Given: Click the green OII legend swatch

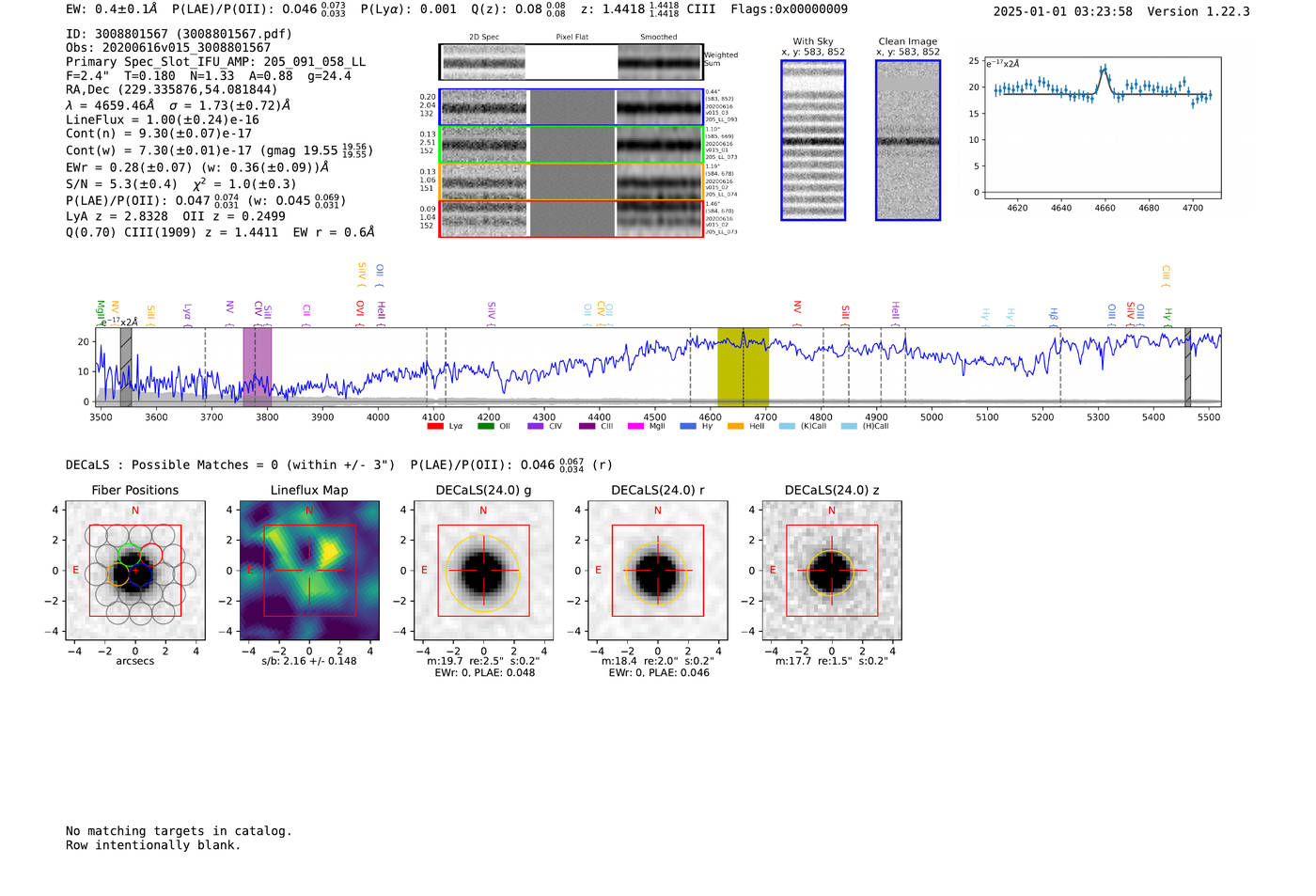Looking at the screenshot, I should click(485, 426).
